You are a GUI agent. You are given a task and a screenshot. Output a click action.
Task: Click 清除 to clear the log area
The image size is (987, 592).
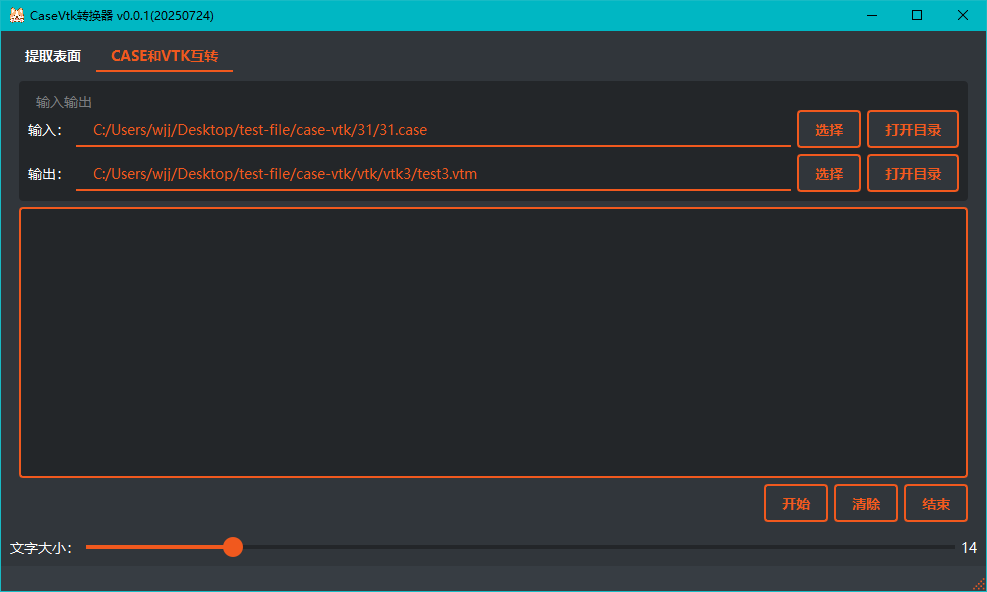click(865, 503)
